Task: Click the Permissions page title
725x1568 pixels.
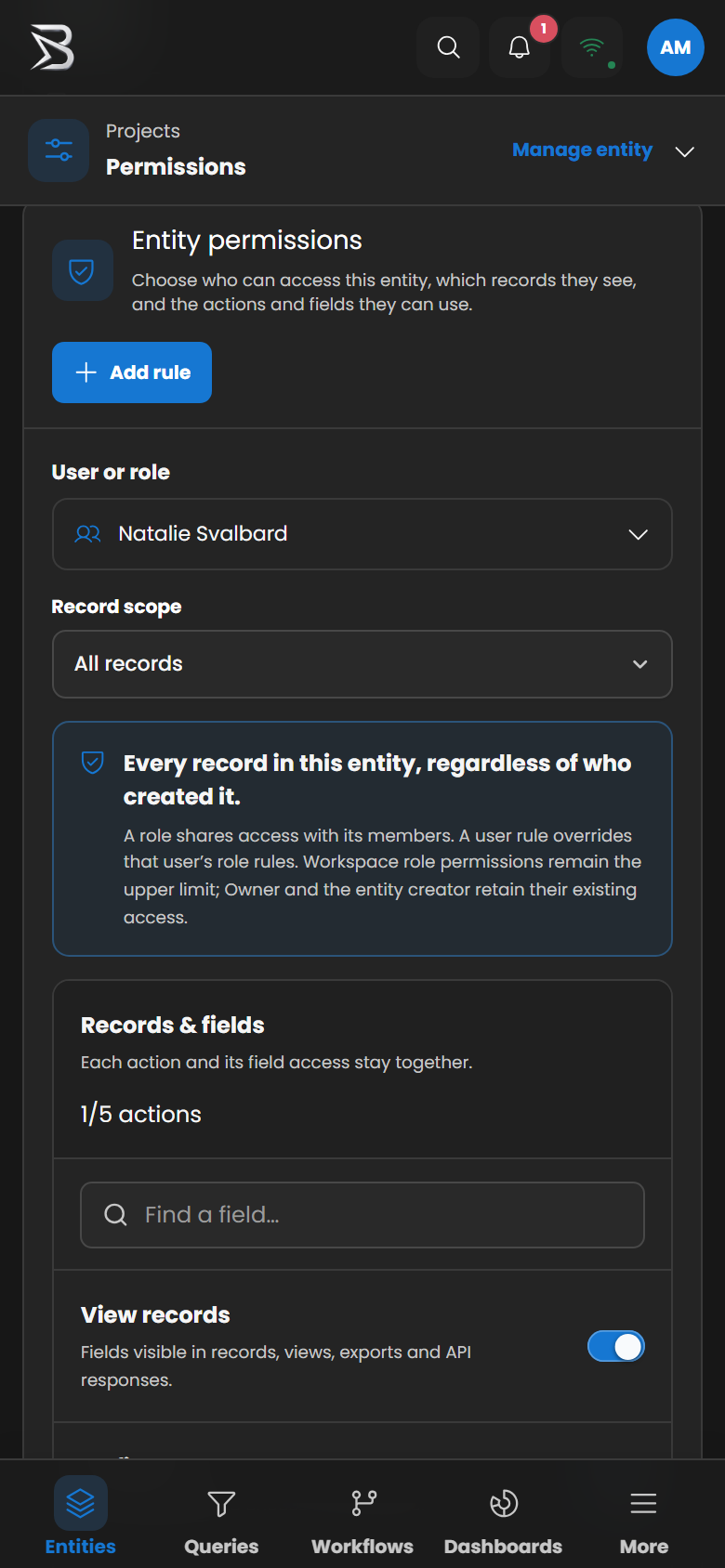Action: click(176, 167)
